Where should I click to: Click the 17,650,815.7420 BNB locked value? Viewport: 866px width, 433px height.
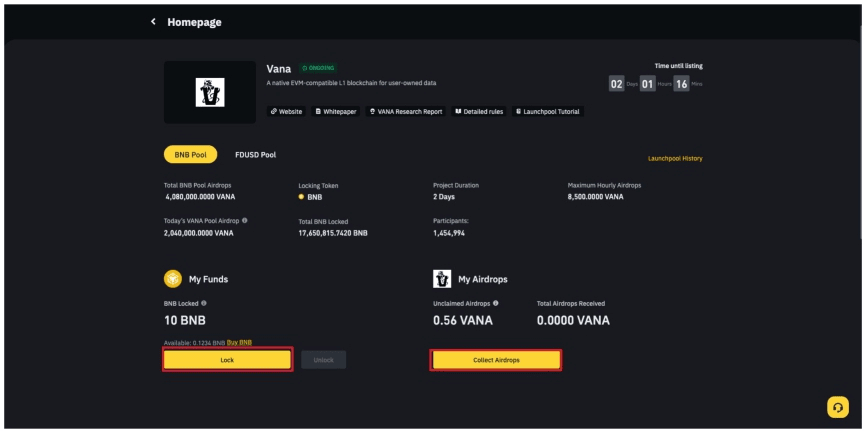coord(333,233)
